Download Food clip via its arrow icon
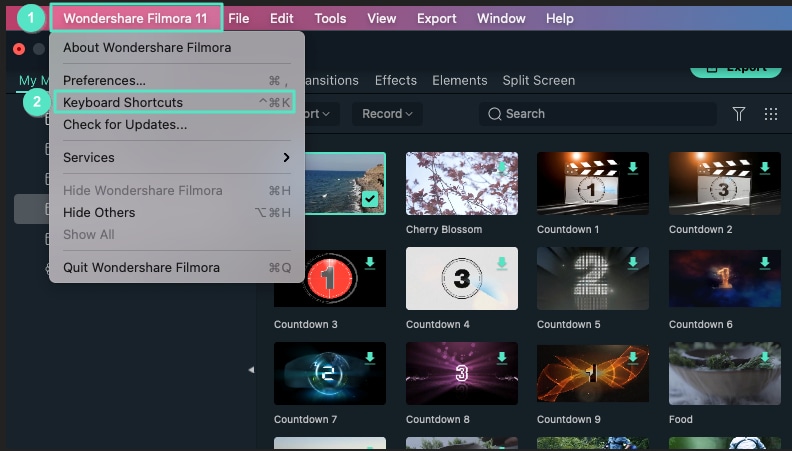This screenshot has width=792, height=451. pyautogui.click(x=765, y=358)
